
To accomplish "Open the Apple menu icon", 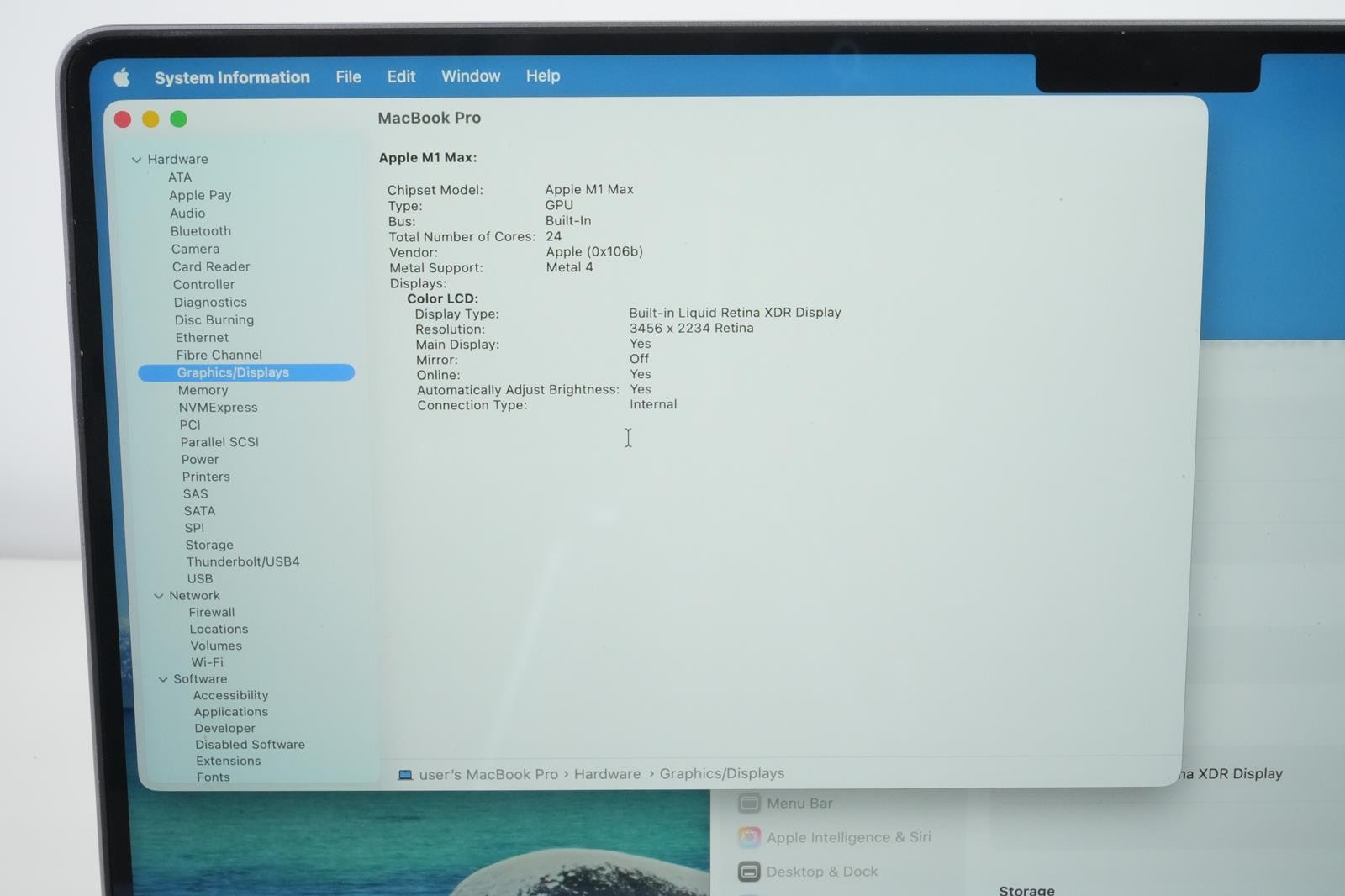I will pos(122,77).
